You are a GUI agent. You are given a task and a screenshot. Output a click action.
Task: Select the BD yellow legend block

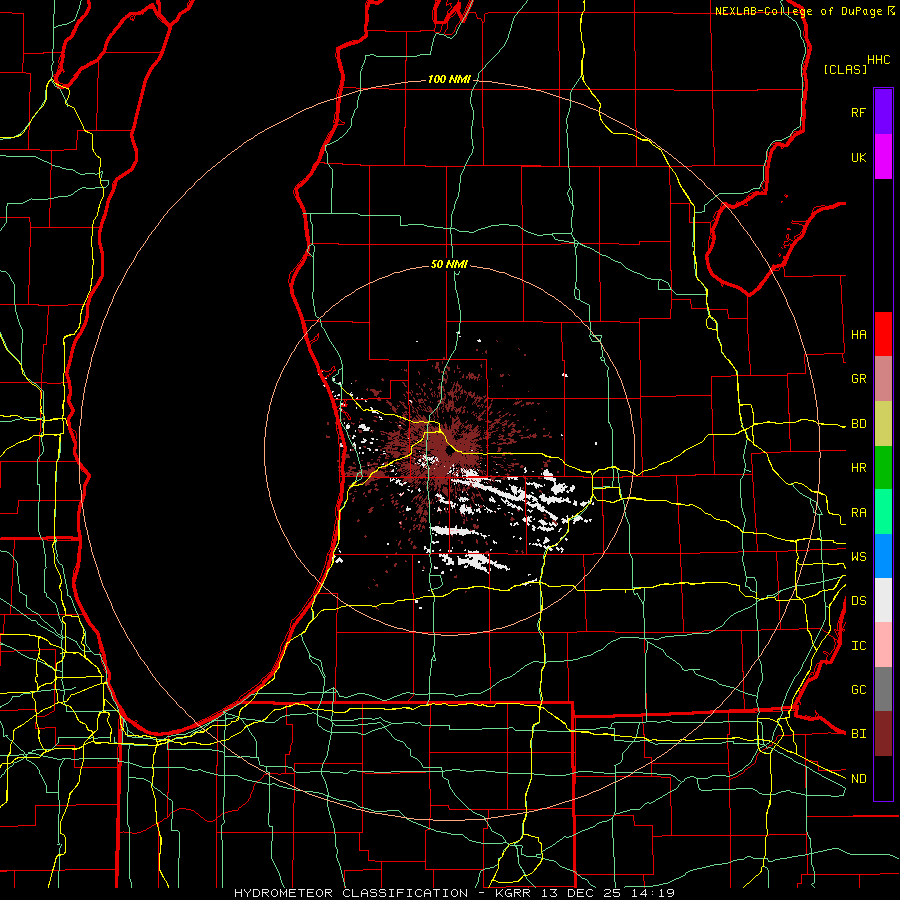pyautogui.click(x=883, y=424)
